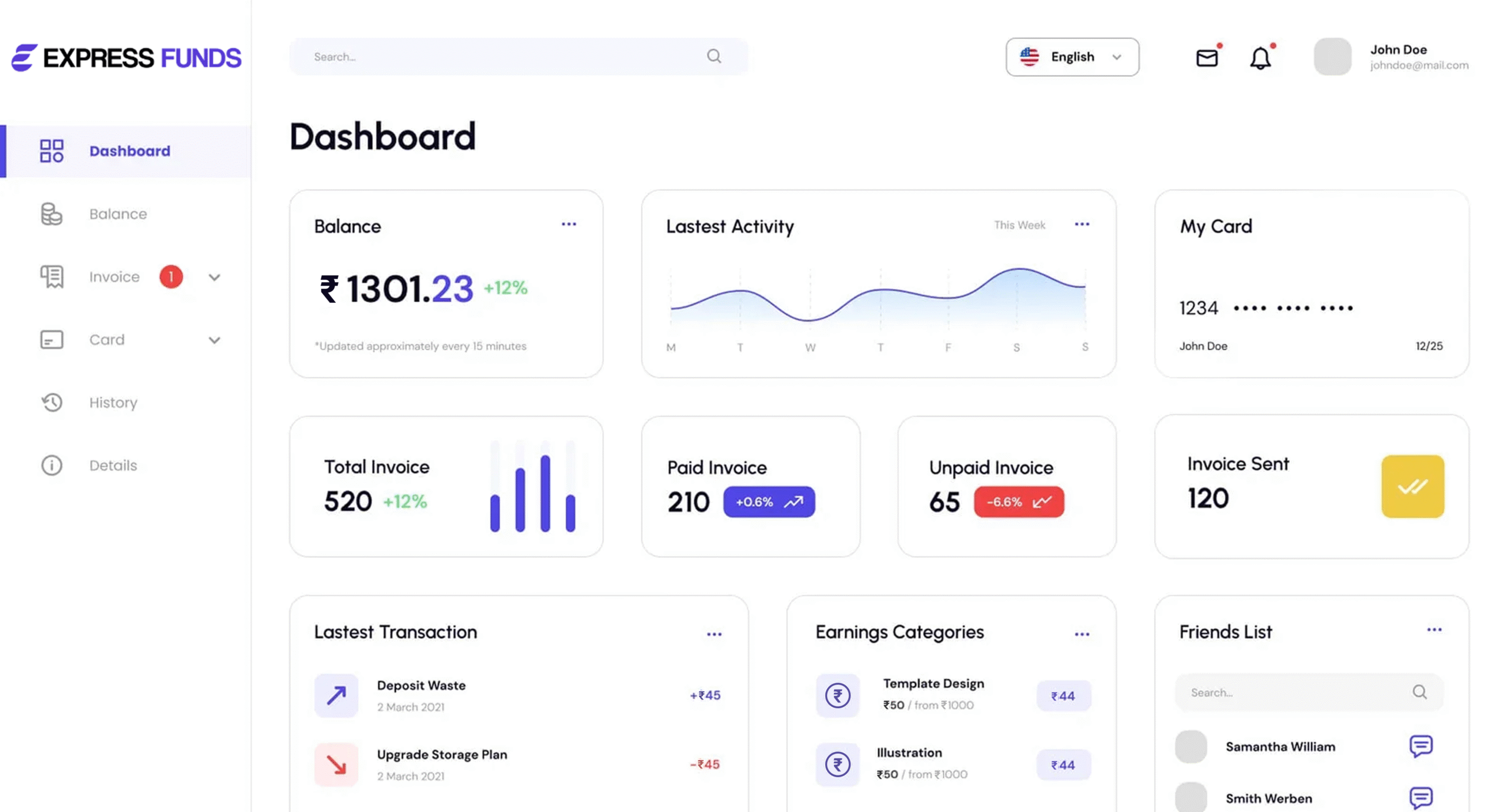1509x812 pixels.
Task: Open Lastest Activity three-dot options menu
Action: (x=1081, y=224)
